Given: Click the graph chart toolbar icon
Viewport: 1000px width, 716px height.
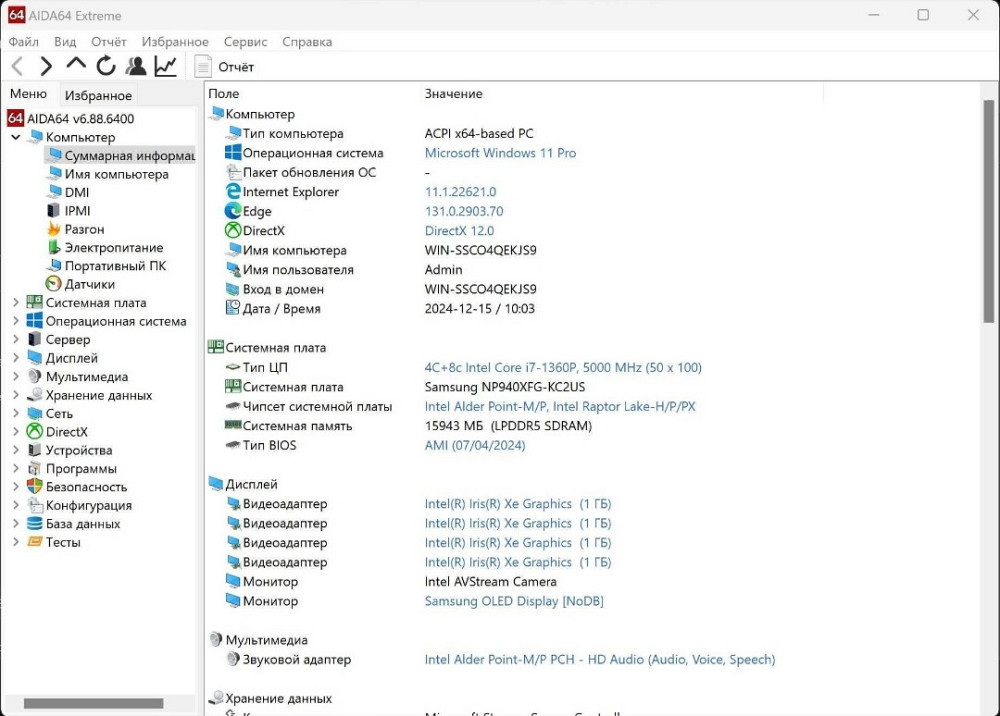Looking at the screenshot, I should point(165,66).
